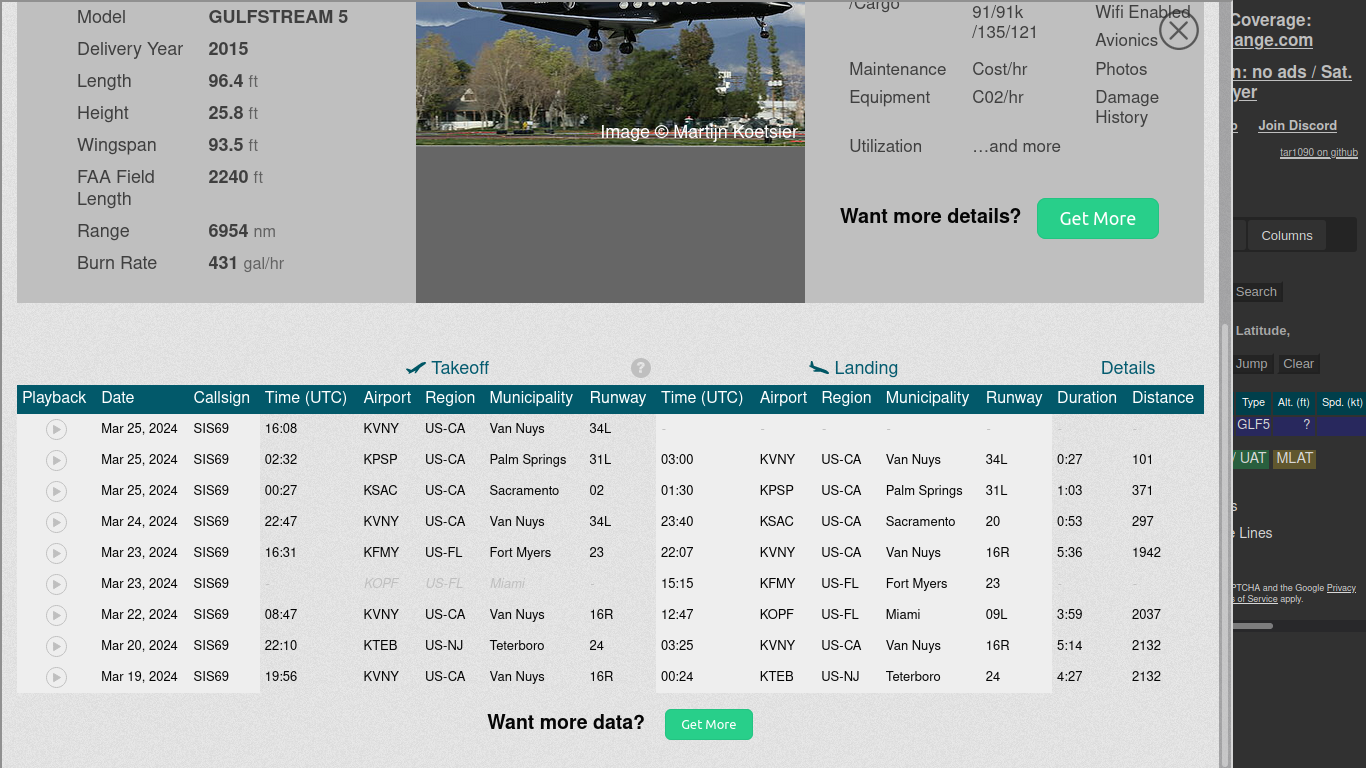
Task: Click the GULFSTREAM 5 model value
Action: (278, 17)
